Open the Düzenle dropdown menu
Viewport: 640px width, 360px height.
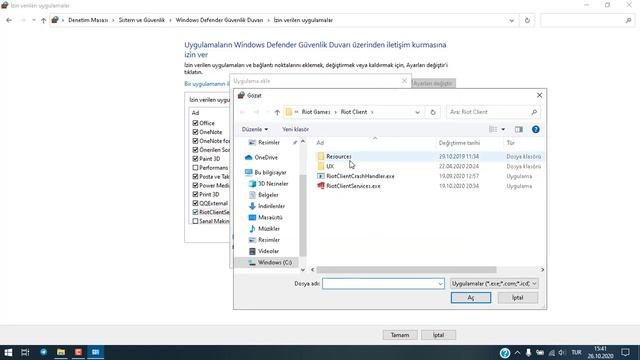(255, 129)
